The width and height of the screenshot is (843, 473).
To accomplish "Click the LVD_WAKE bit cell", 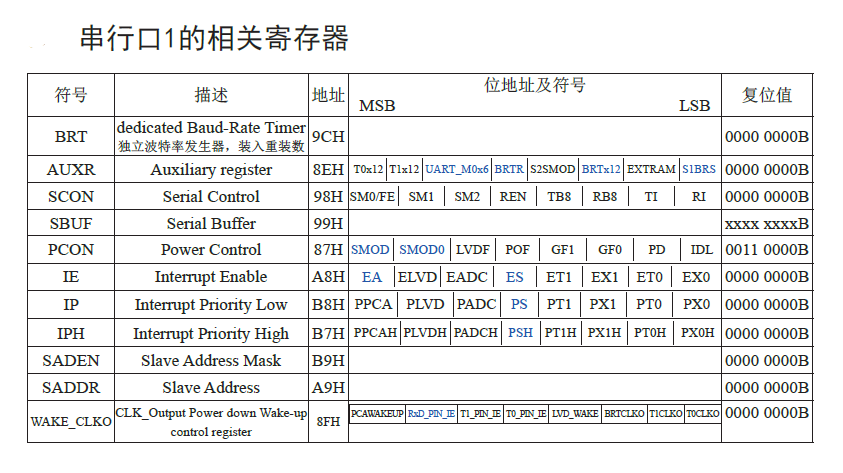I will [x=575, y=414].
